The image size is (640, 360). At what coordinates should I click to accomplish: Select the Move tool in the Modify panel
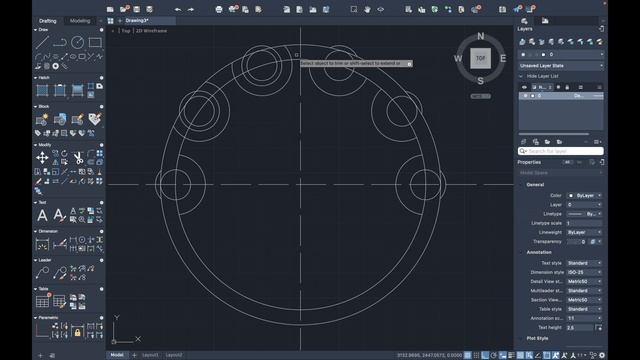pyautogui.click(x=42, y=158)
